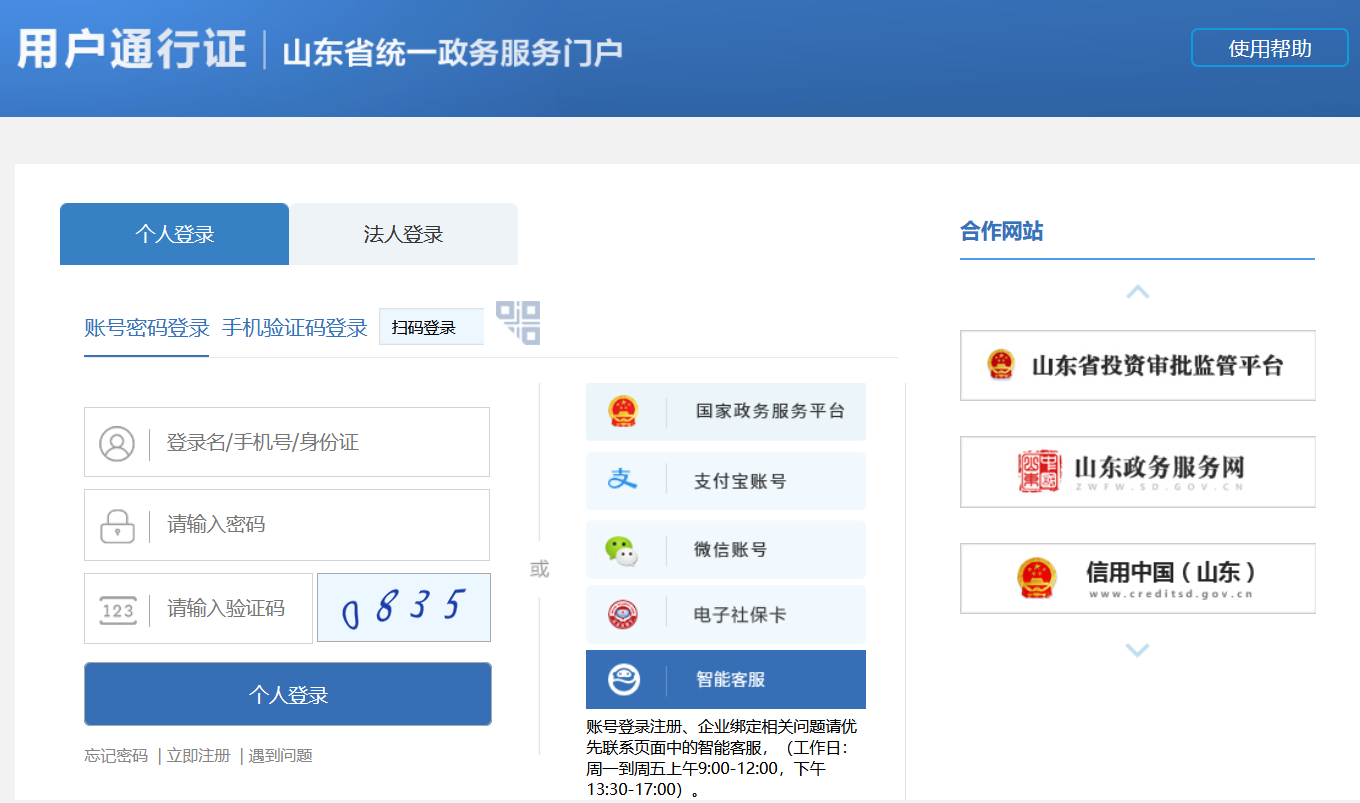Image resolution: width=1360 pixels, height=803 pixels.
Task: Click the 智能客服 robot icon
Action: [x=624, y=679]
